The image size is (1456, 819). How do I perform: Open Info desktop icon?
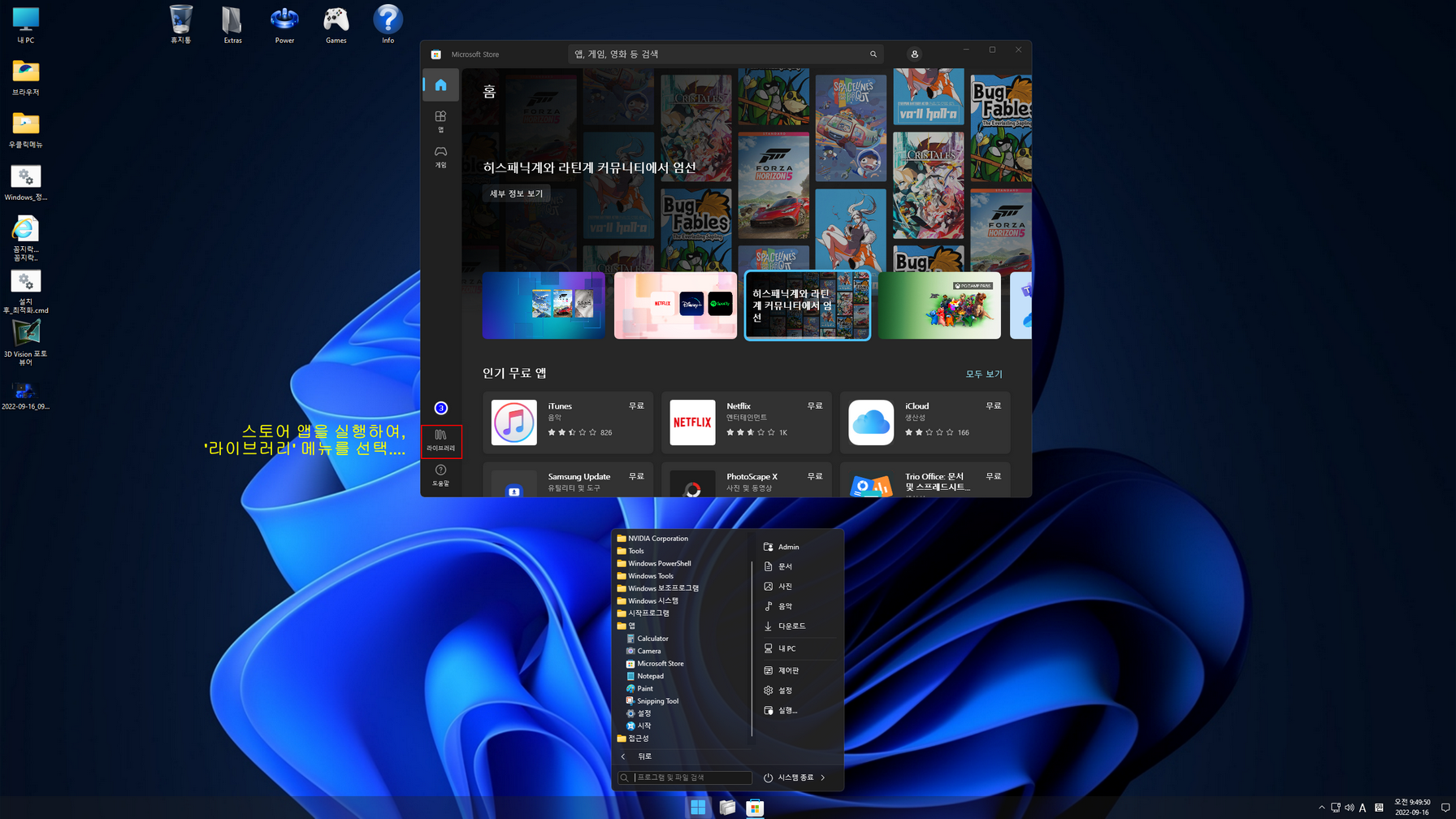click(388, 24)
